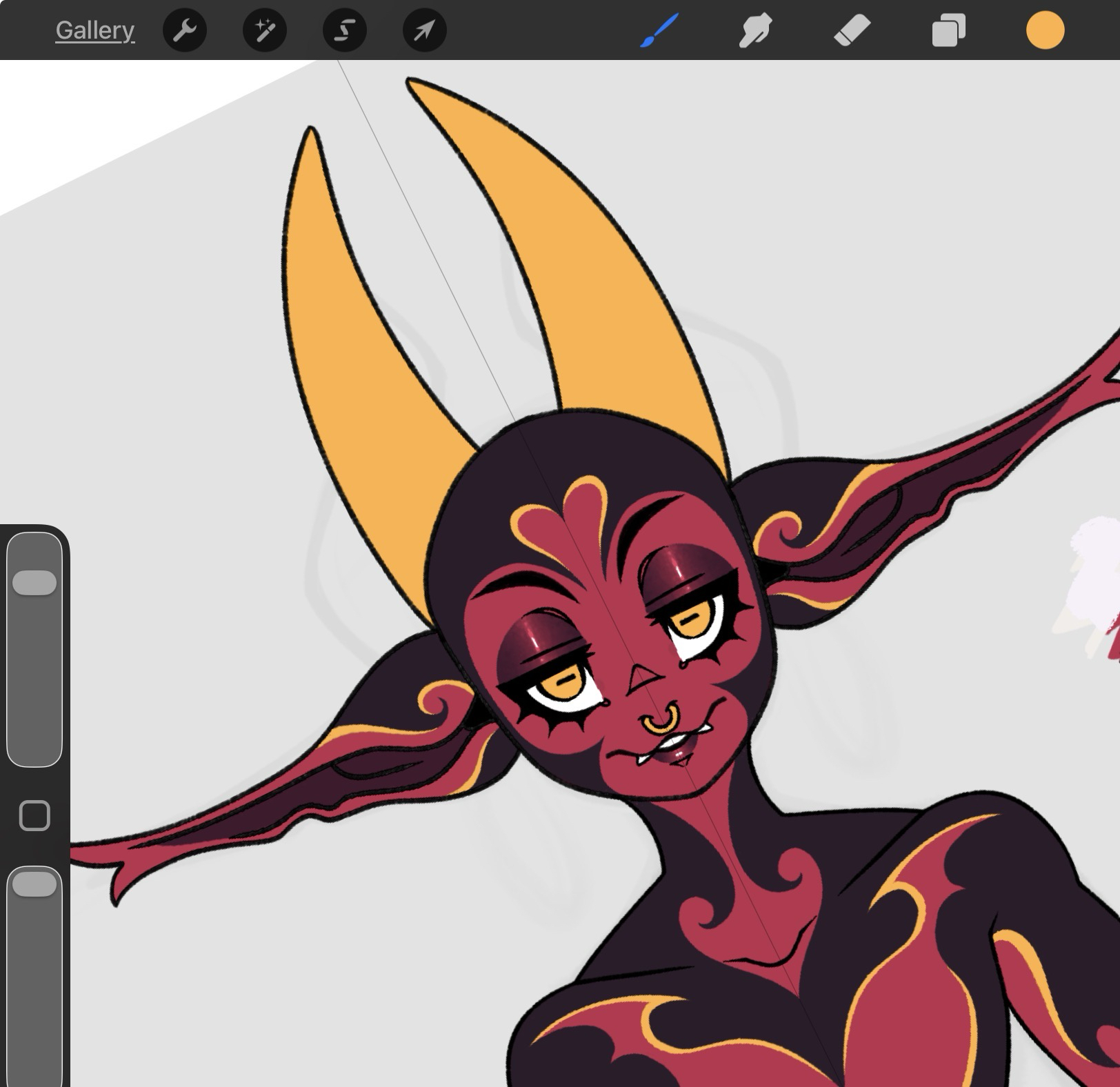Return to the Gallery

95,30
